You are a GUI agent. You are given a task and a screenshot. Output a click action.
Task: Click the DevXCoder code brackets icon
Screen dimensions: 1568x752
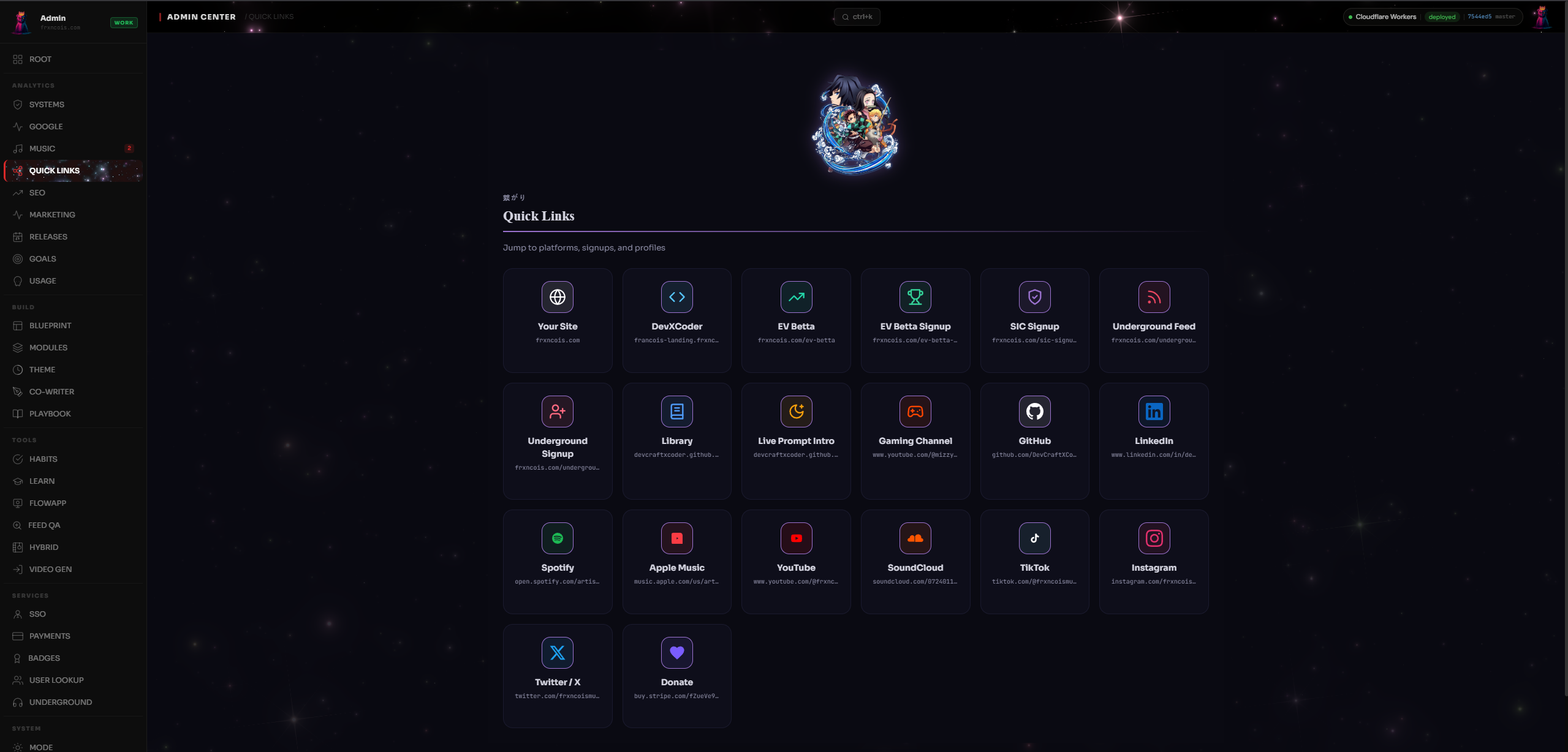[676, 297]
